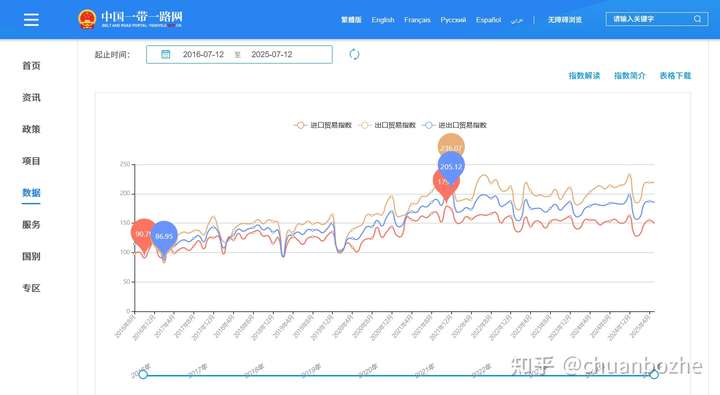Open the hamburger menu icon
The height and width of the screenshot is (395, 720).
click(x=31, y=19)
